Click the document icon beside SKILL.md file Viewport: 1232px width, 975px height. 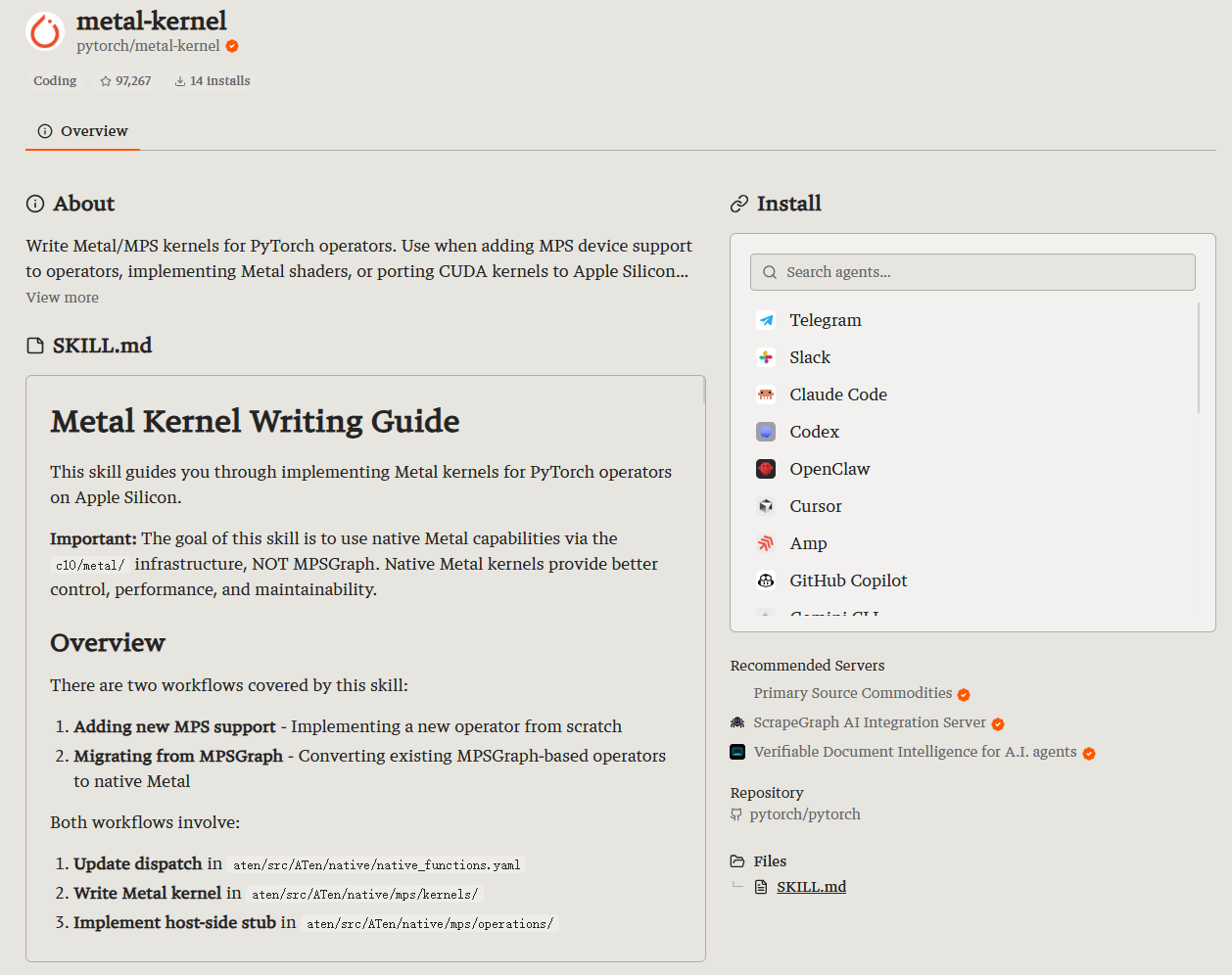click(x=761, y=887)
